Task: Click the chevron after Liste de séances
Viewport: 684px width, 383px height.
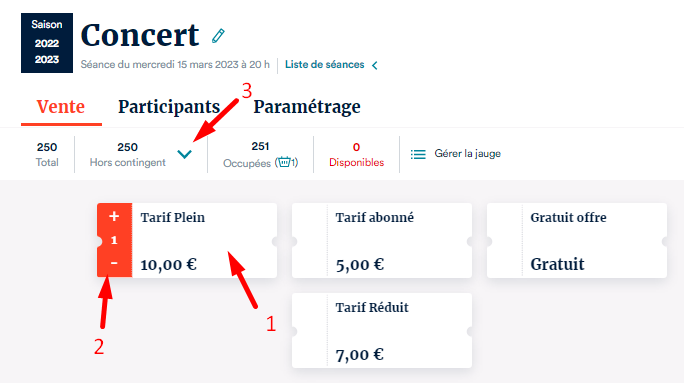Action: [x=375, y=65]
